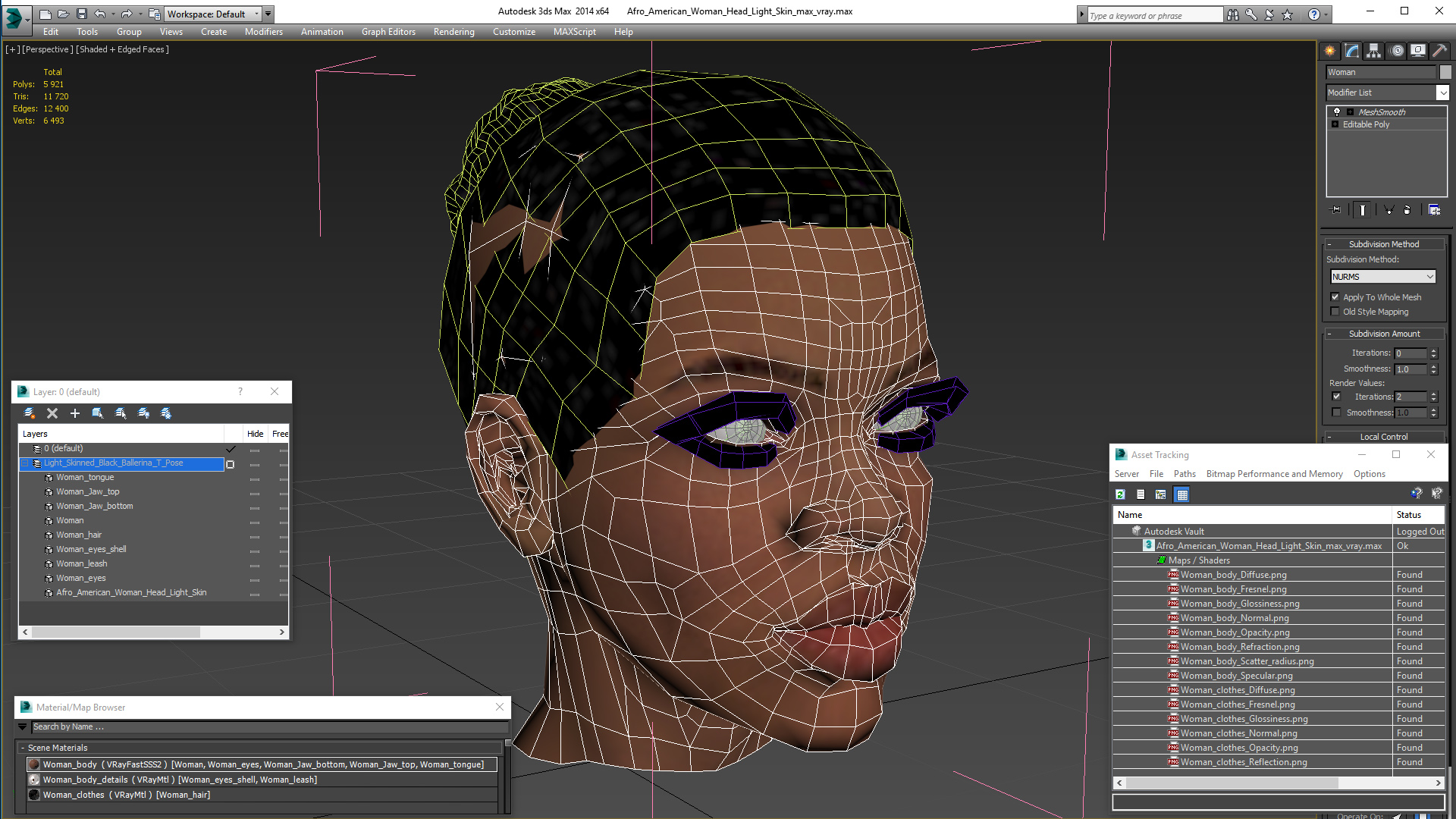1456x819 pixels.
Task: Click the Pin Stack icon
Action: [1335, 210]
